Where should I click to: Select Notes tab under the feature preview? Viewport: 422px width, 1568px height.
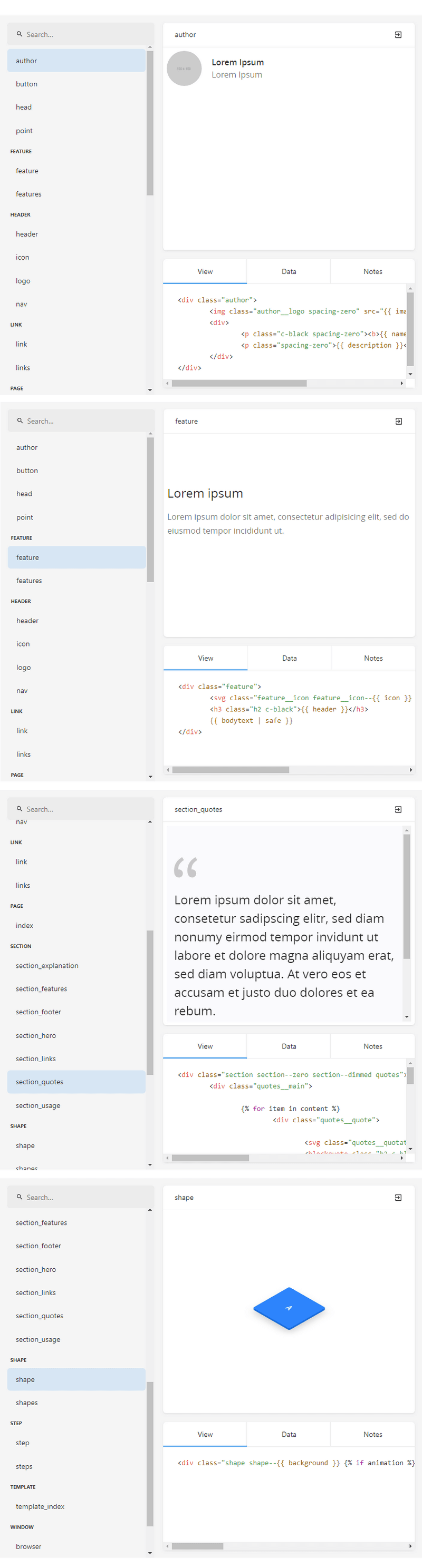(x=373, y=658)
